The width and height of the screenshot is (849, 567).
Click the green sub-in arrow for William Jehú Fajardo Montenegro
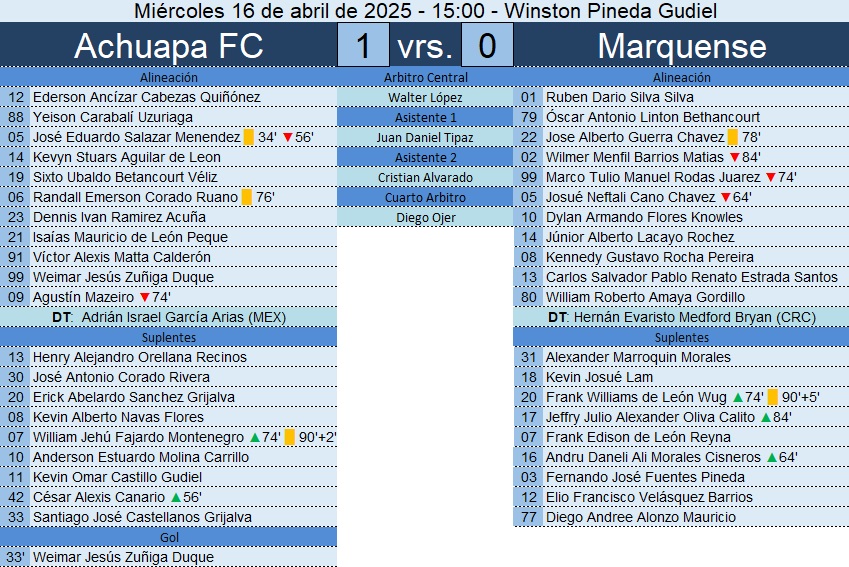(255, 437)
